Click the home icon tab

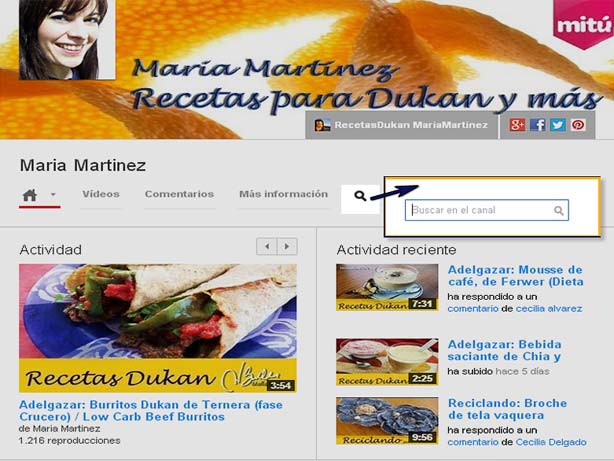pyautogui.click(x=30, y=195)
